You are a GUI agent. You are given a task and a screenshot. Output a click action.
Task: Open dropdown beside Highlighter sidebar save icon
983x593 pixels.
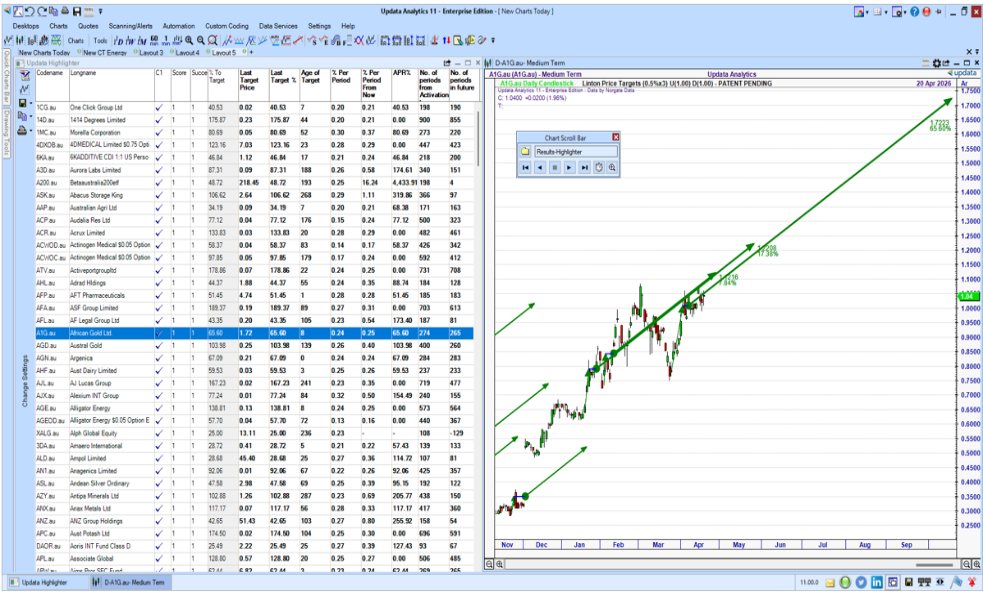coord(31,103)
